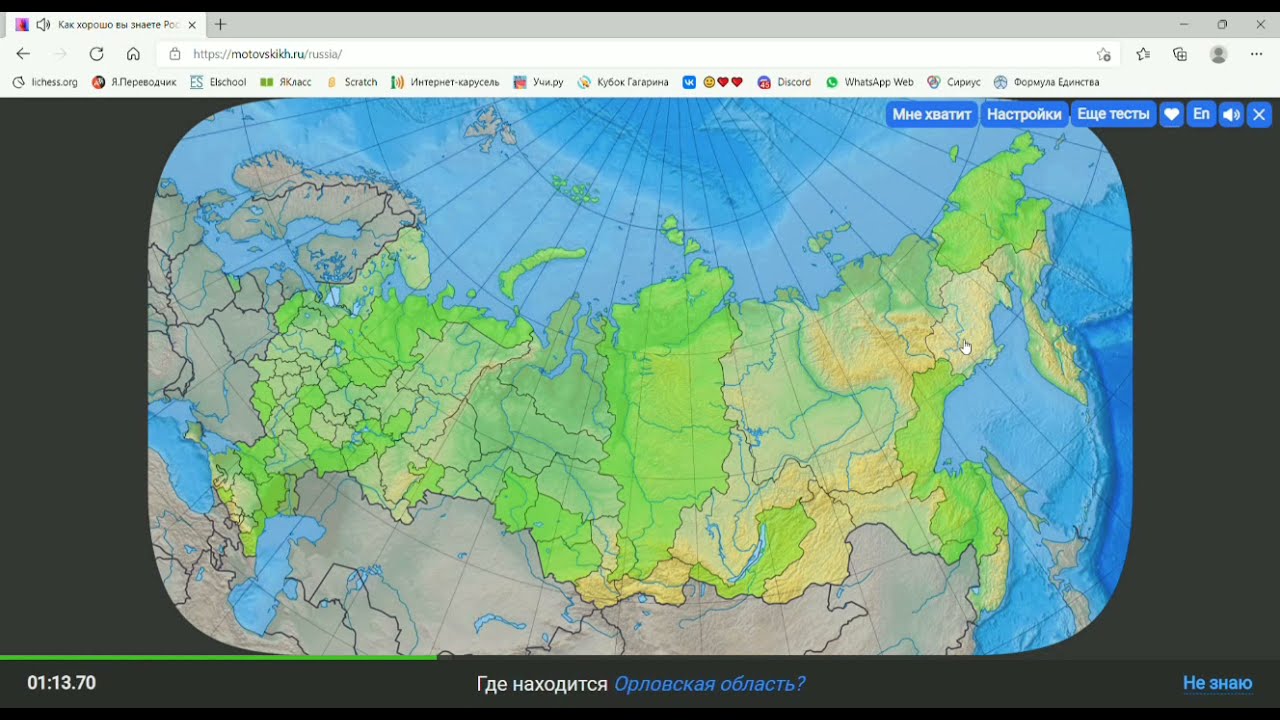1280x720 pixels.
Task: Minimize the browser window
Action: pos(1184,24)
